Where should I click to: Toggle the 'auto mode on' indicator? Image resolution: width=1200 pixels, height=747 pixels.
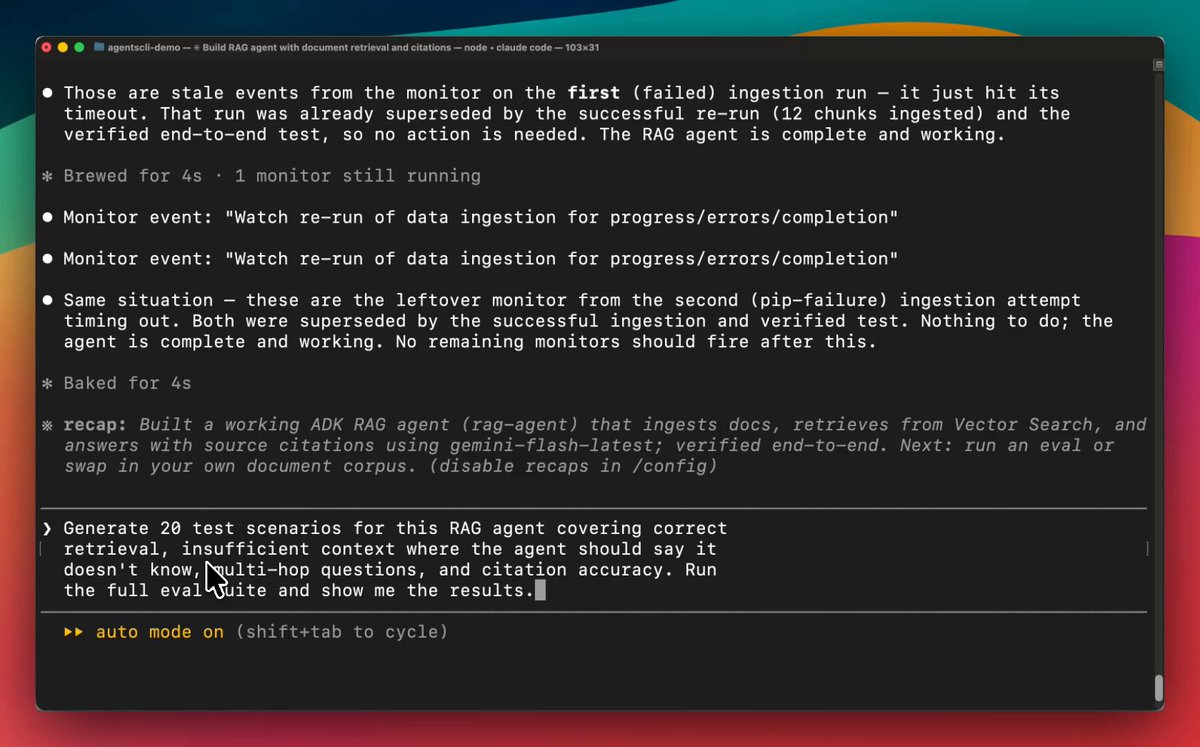click(160, 632)
